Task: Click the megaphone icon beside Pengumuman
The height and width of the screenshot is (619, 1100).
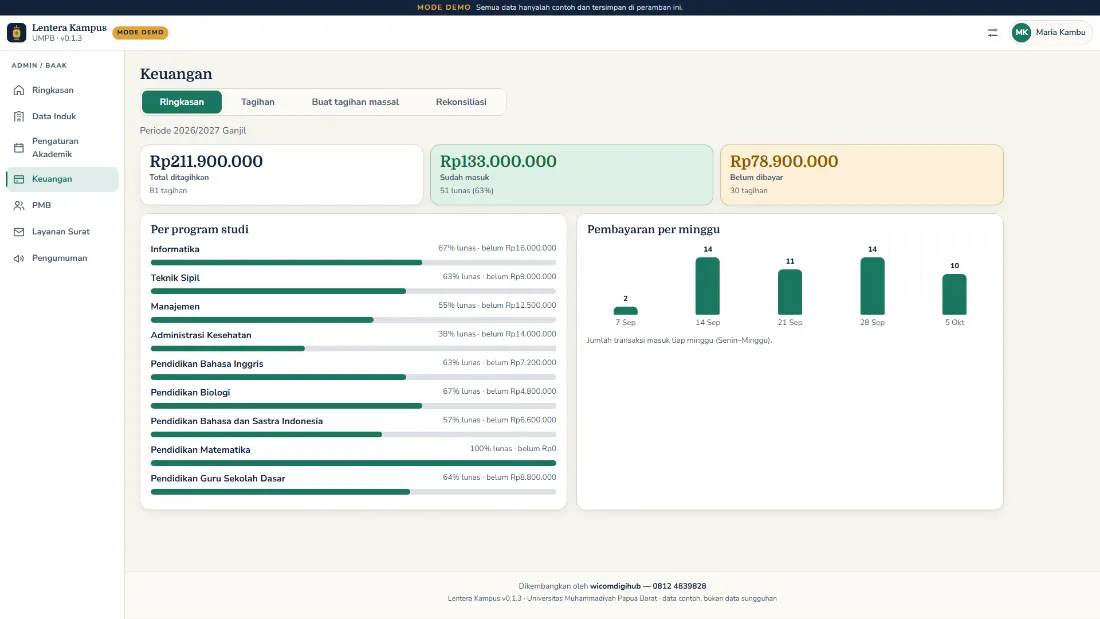Action: 19,258
